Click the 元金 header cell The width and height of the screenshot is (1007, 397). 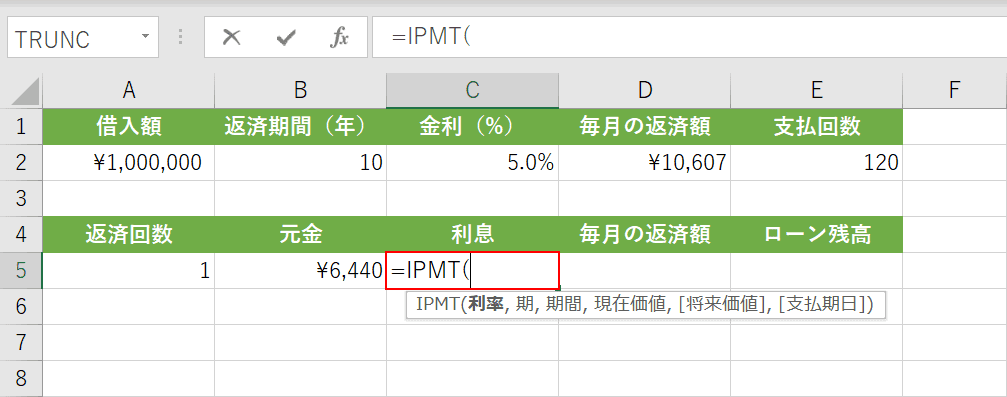(301, 234)
